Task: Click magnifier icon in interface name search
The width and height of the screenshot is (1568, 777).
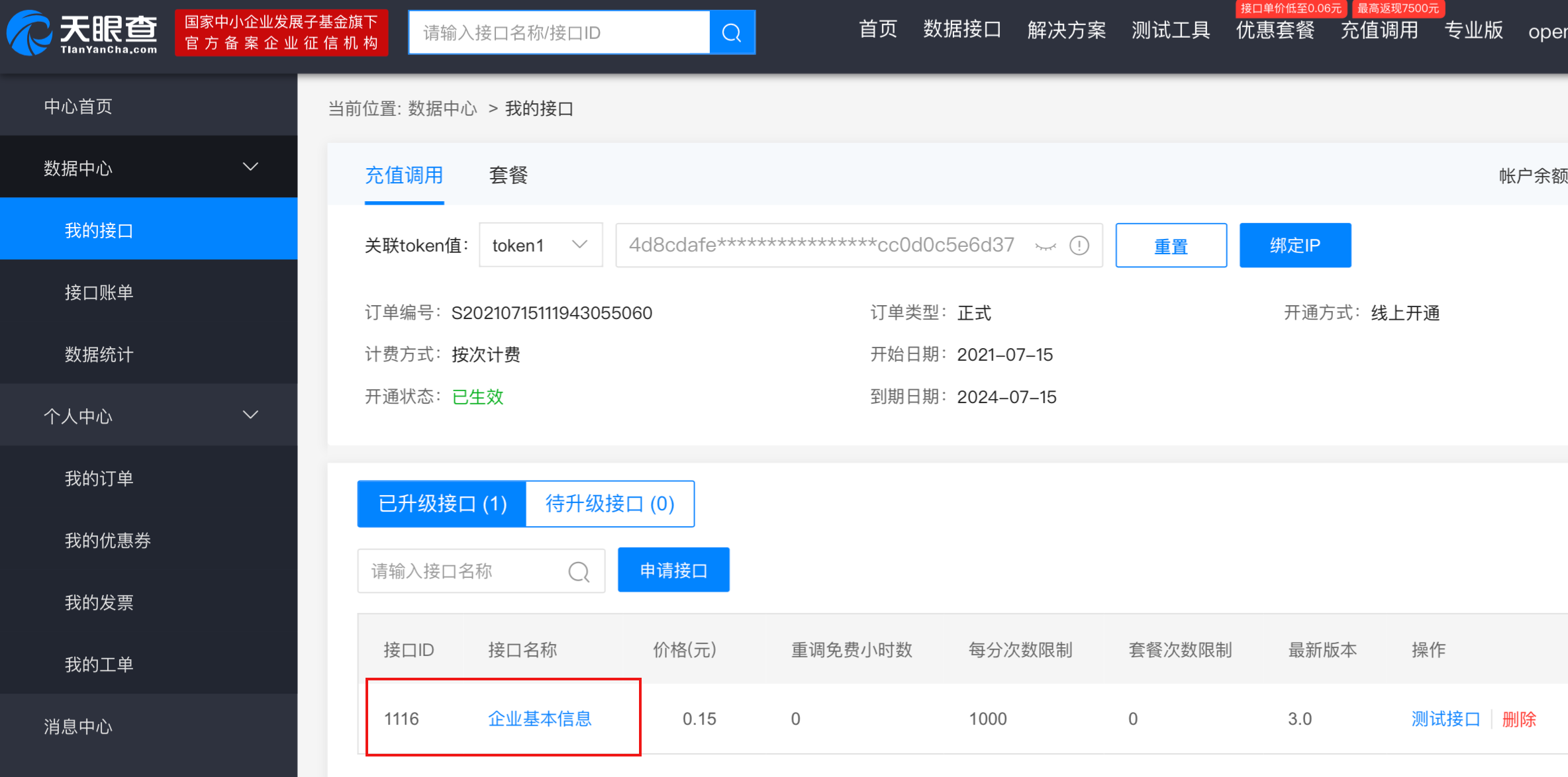Action: coord(579,571)
